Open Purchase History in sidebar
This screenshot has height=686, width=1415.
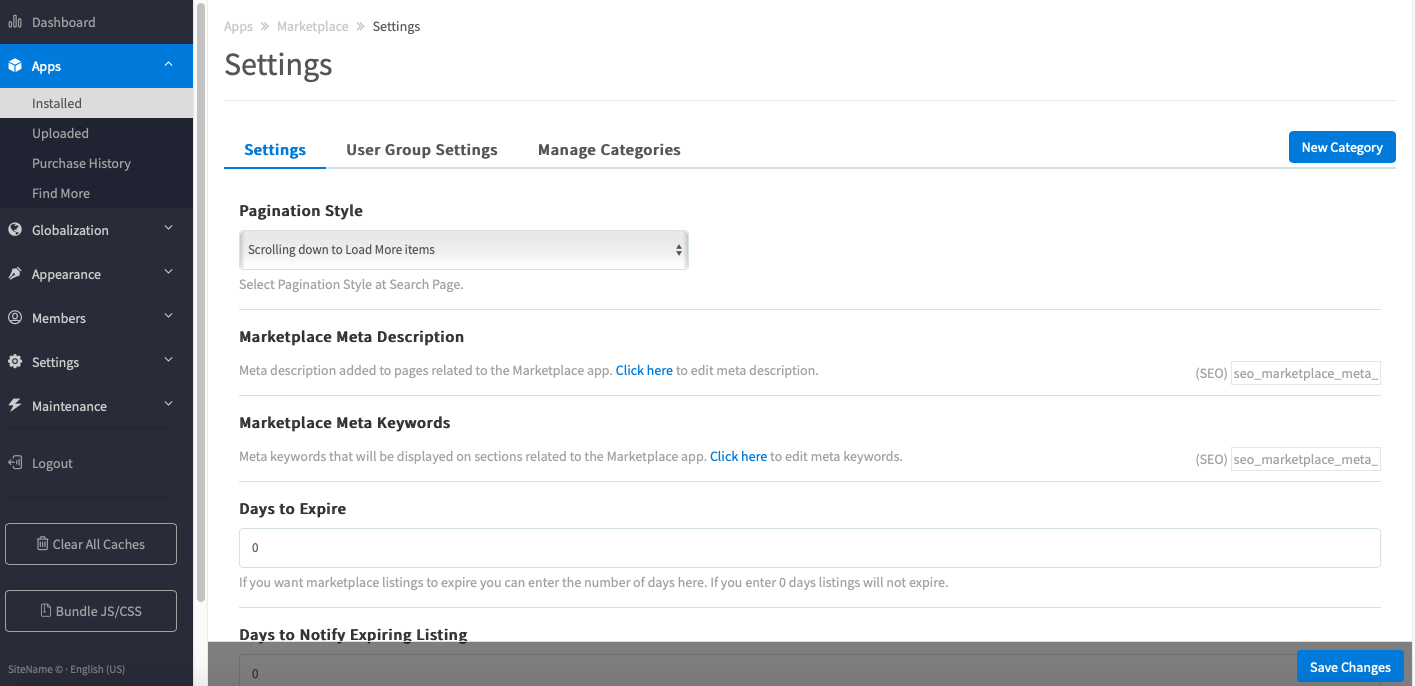click(96, 163)
